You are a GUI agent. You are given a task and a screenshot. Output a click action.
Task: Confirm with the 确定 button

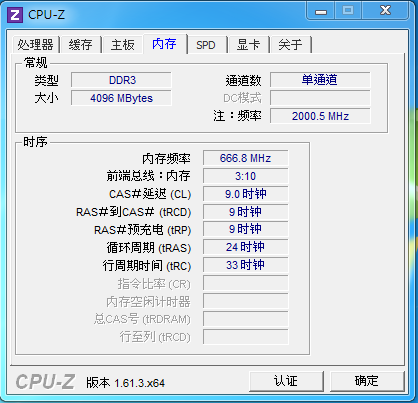coord(367,381)
